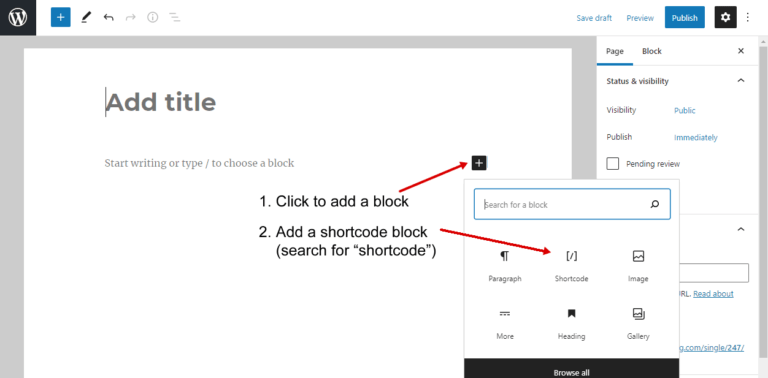The width and height of the screenshot is (768, 378).
Task: Open the WordPress logo menu
Action: [x=18, y=18]
